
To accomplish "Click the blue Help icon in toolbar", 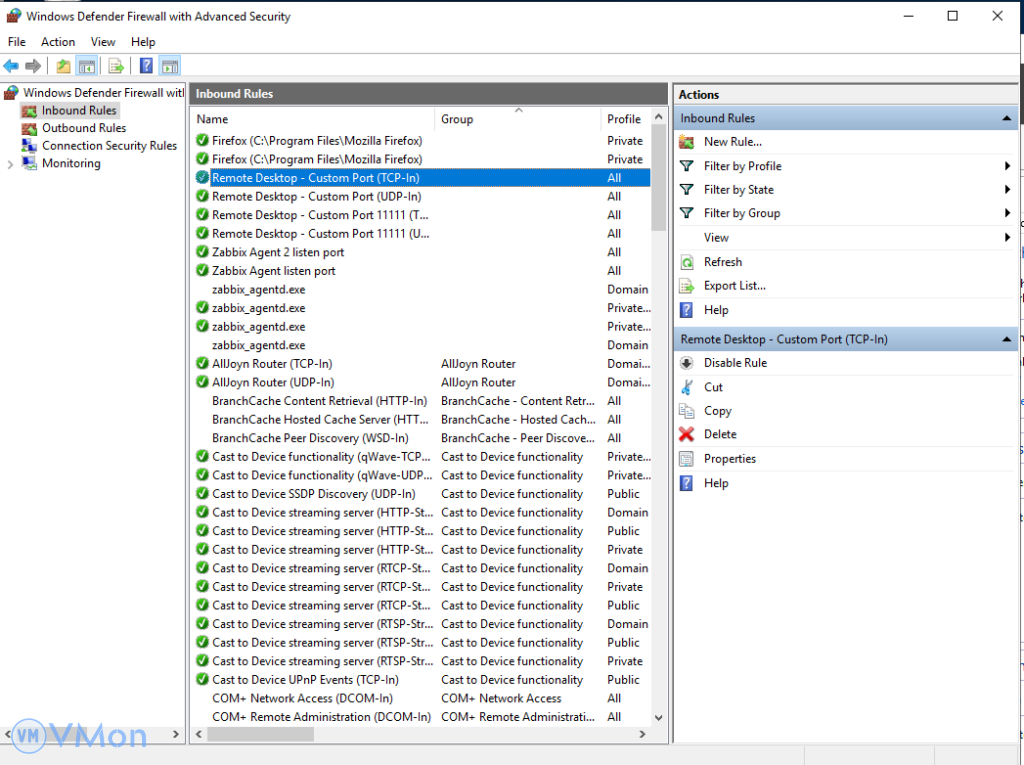I will pos(146,66).
